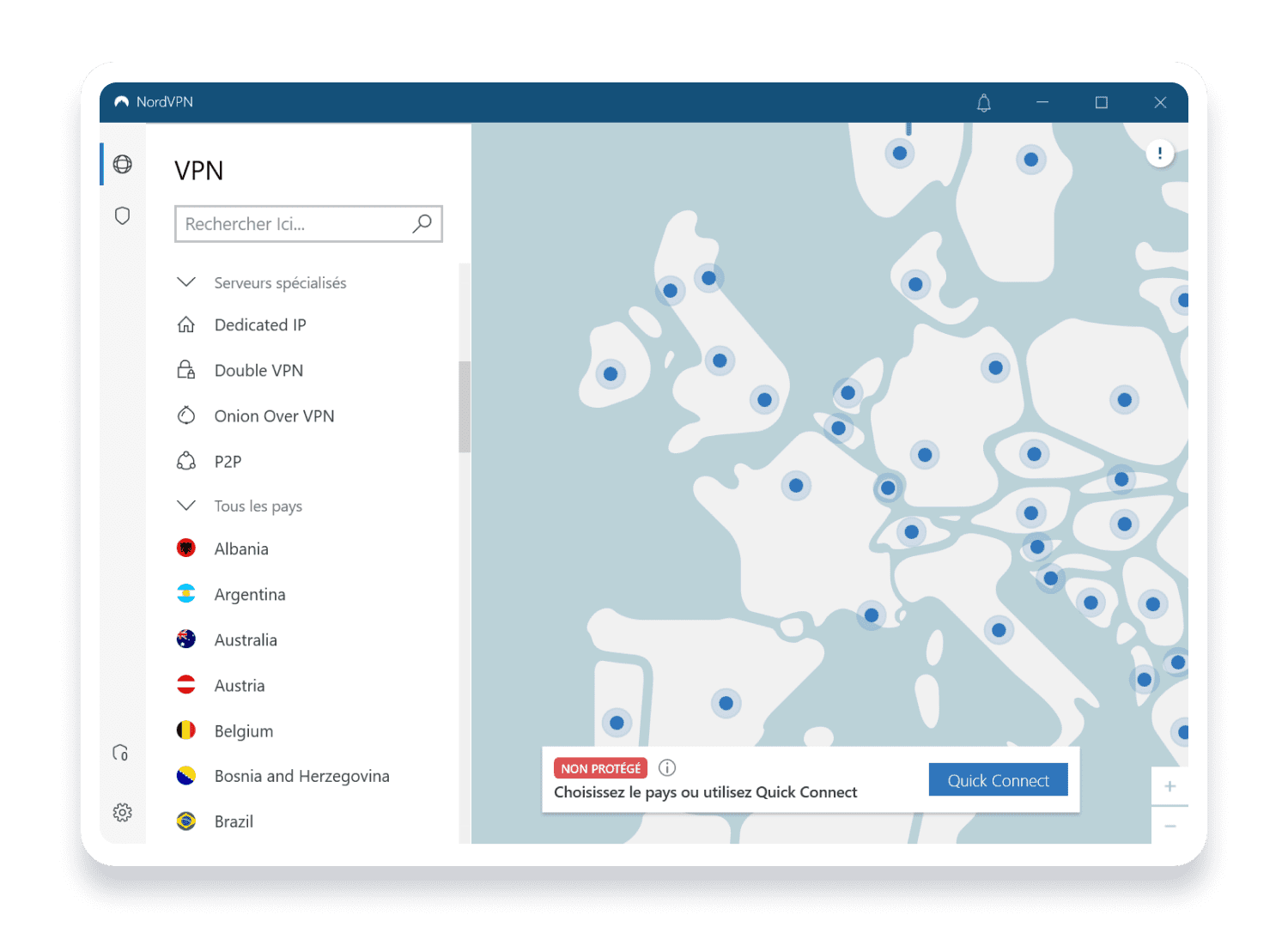This screenshot has width=1288, height=927.
Task: Collapse the Tous les pays section
Action: 186,505
